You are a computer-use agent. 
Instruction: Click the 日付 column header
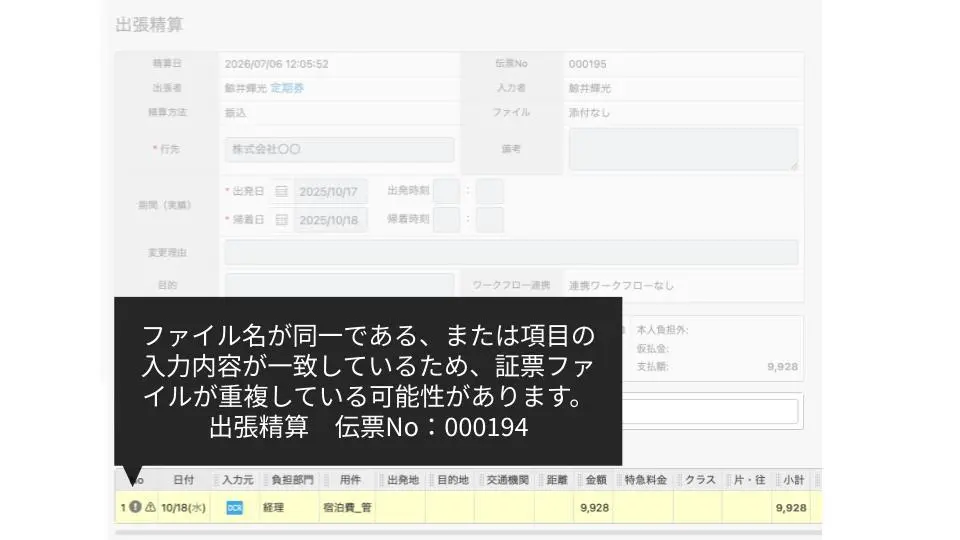tap(183, 480)
